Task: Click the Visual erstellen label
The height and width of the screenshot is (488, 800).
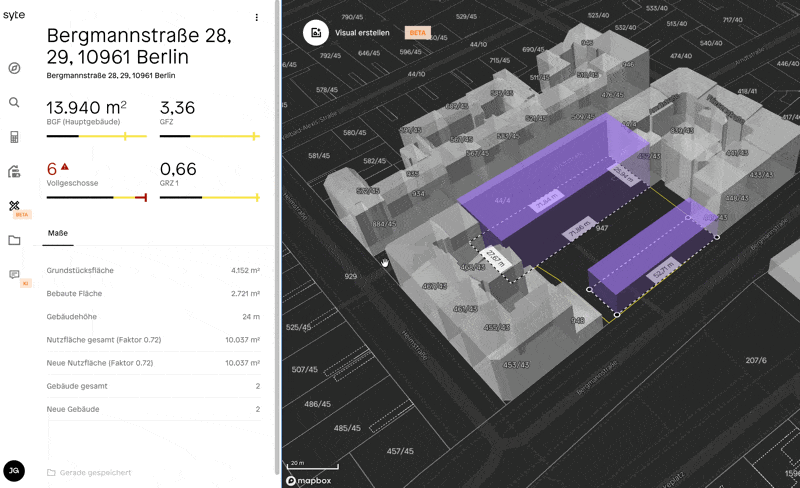Action: coord(363,32)
